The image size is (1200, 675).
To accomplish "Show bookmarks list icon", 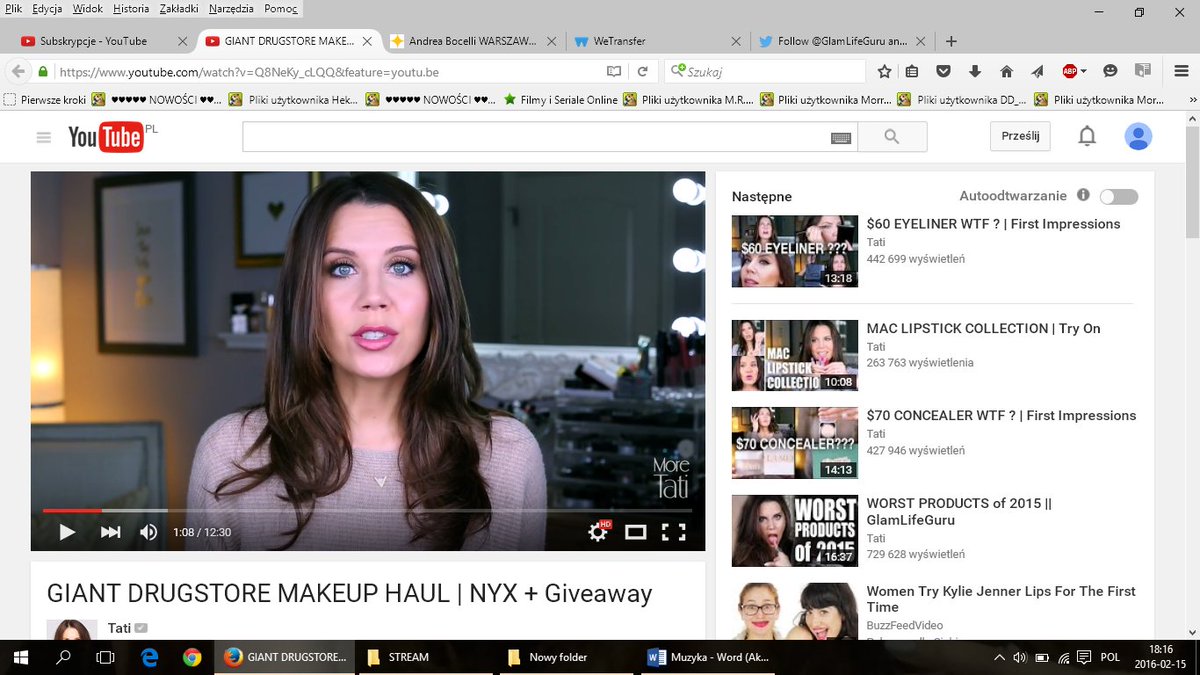I will click(x=912, y=71).
